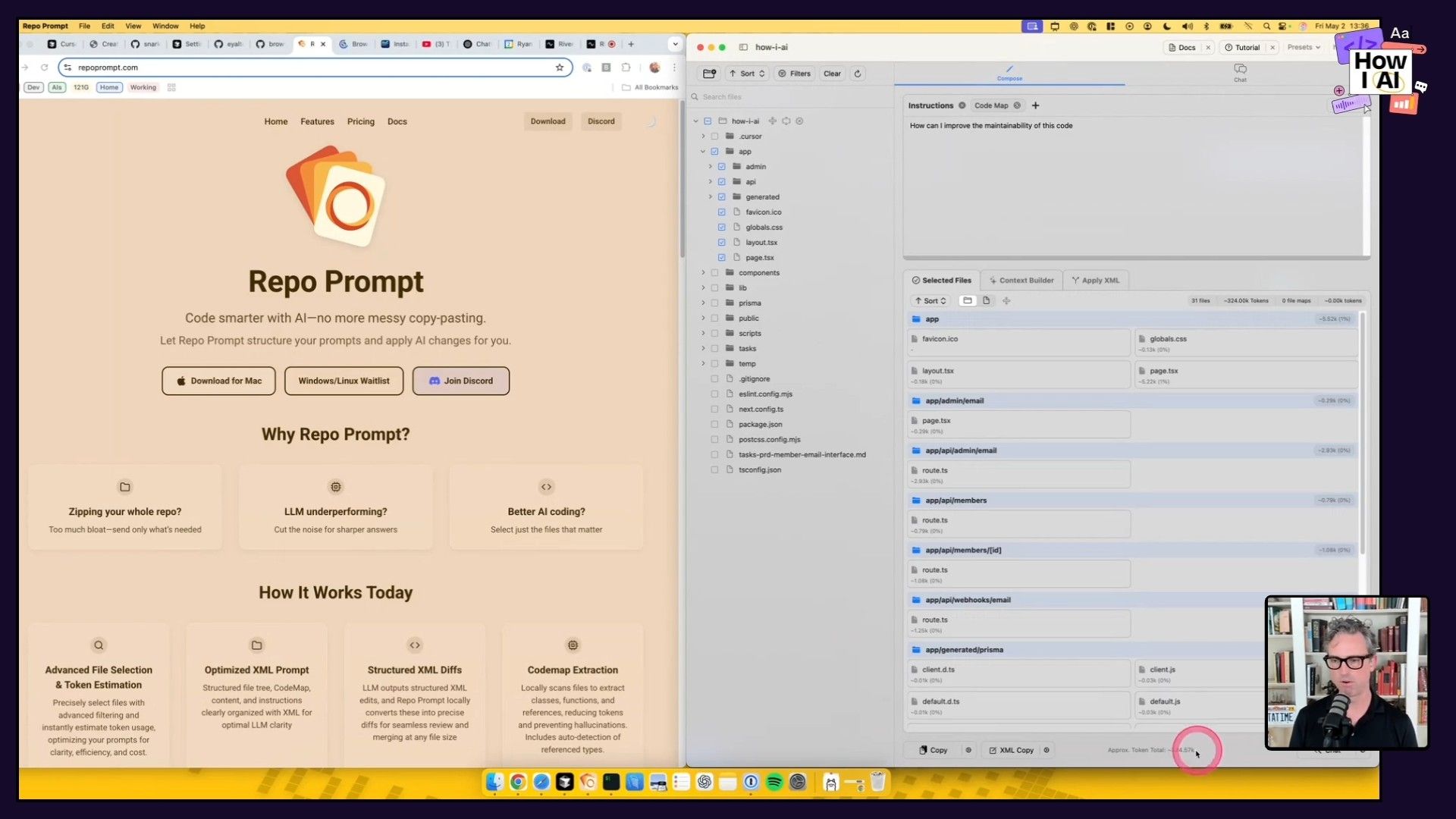Click the clear icon next to Instructions
The image size is (1456, 819).
962,105
